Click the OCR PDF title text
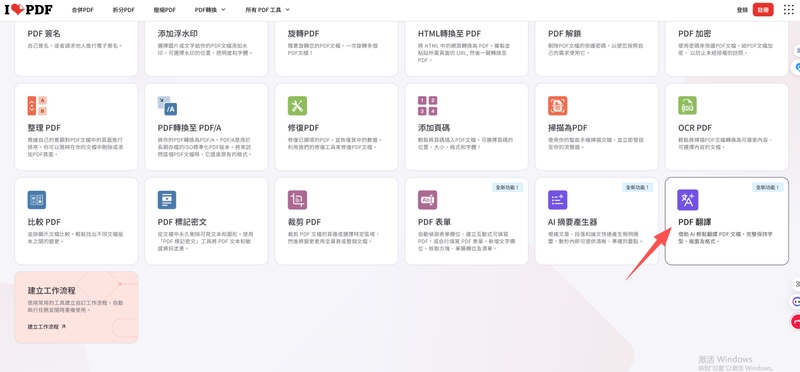 695,128
